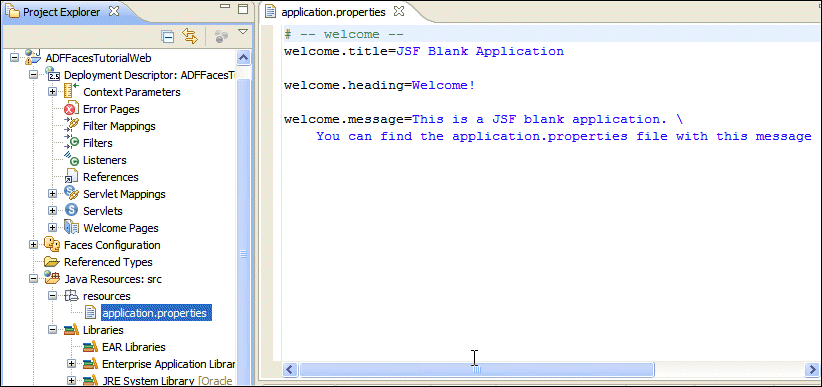Image resolution: width=822 pixels, height=387 pixels.
Task: Click the welcome.heading property line
Action: tap(380, 85)
